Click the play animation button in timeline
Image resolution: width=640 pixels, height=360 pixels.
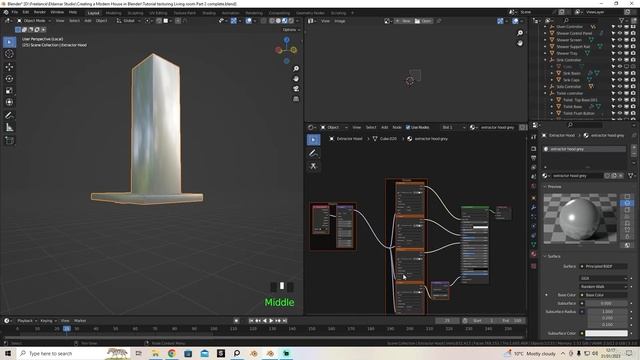point(271,321)
